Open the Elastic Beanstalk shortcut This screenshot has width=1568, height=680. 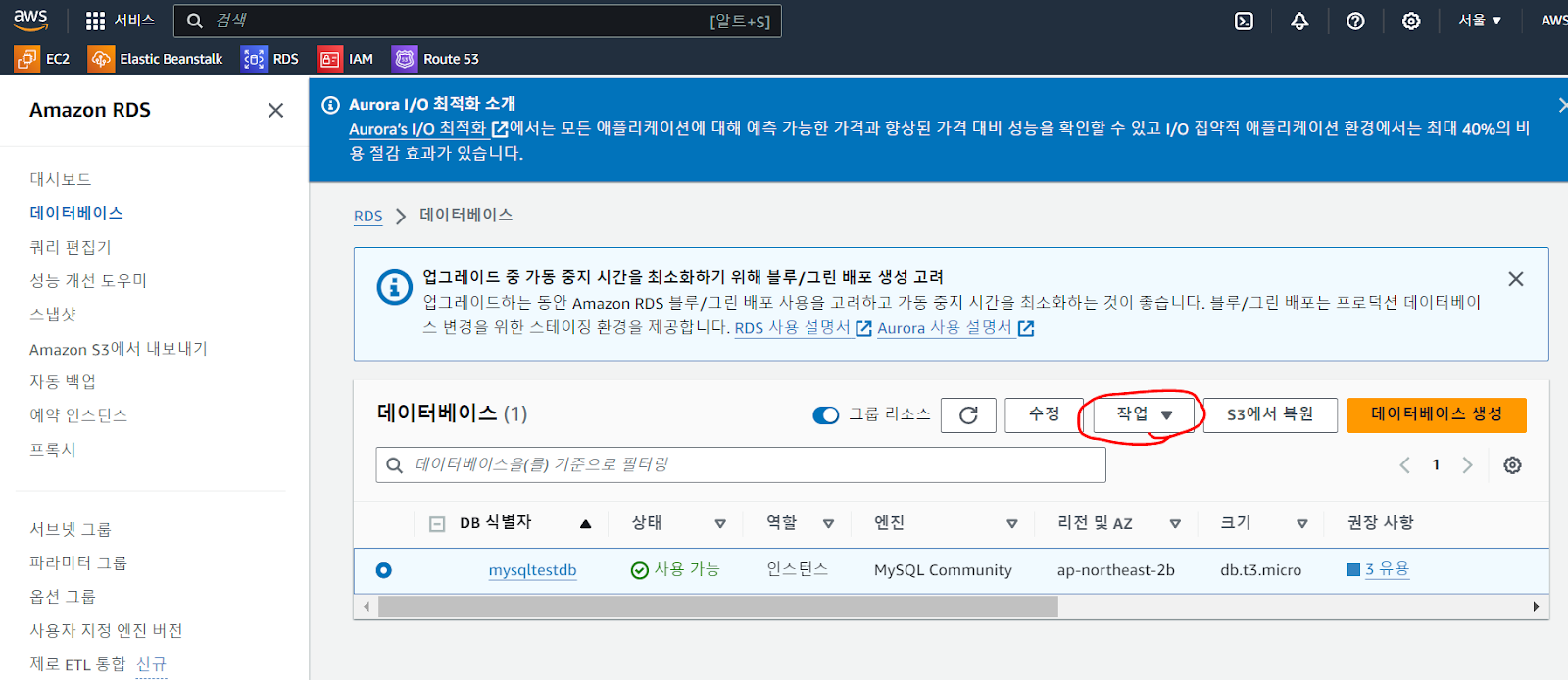tap(156, 59)
